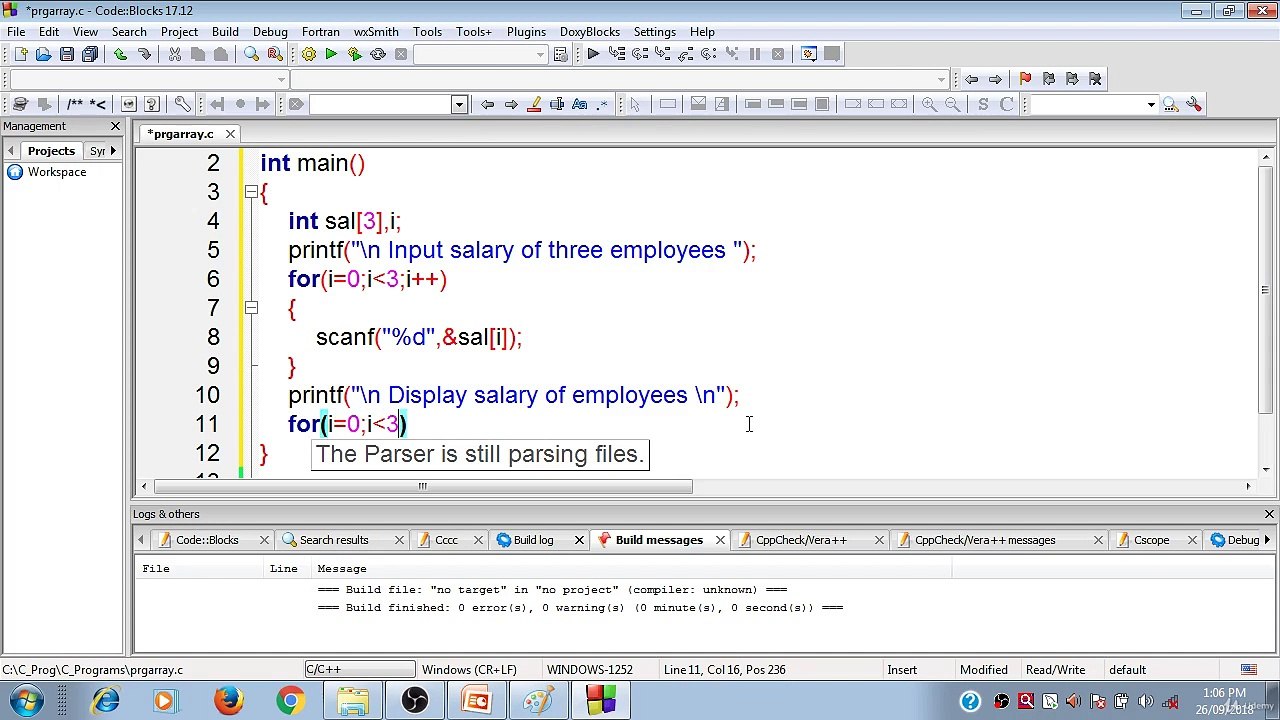This screenshot has width=1280, height=720.
Task: Switch to the Projects tab
Action: [51, 151]
